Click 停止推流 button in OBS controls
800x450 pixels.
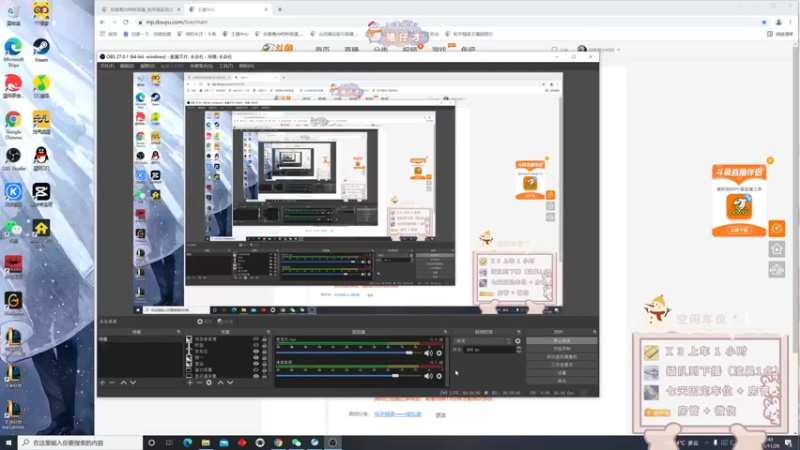562,340
